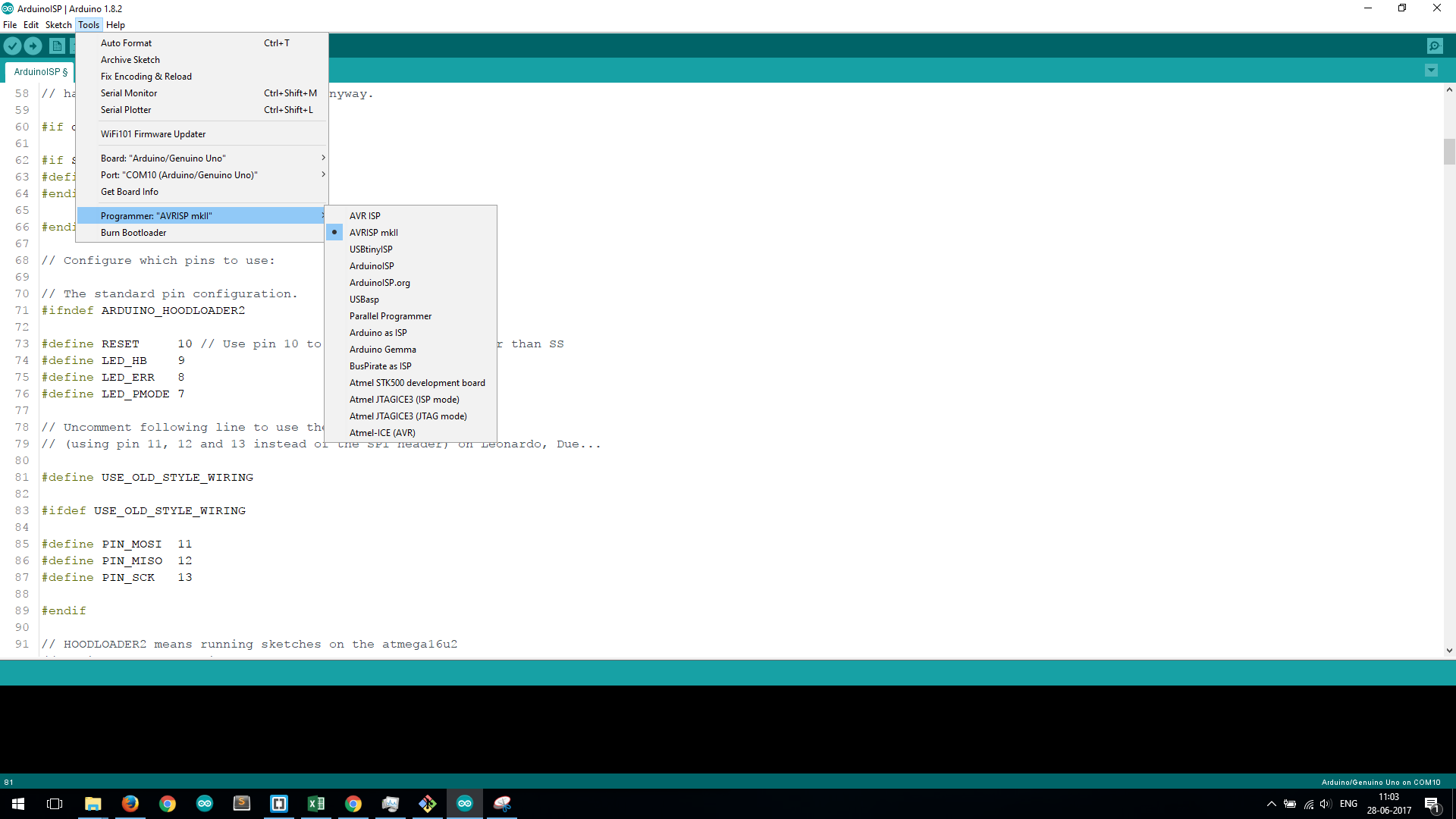Viewport: 1456px width, 819px height.
Task: Open the tab options dropdown arrow
Action: (x=1431, y=71)
